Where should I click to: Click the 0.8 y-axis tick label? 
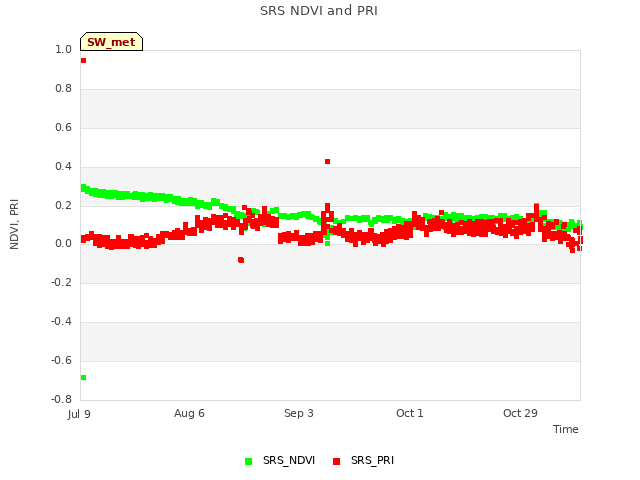click(63, 89)
